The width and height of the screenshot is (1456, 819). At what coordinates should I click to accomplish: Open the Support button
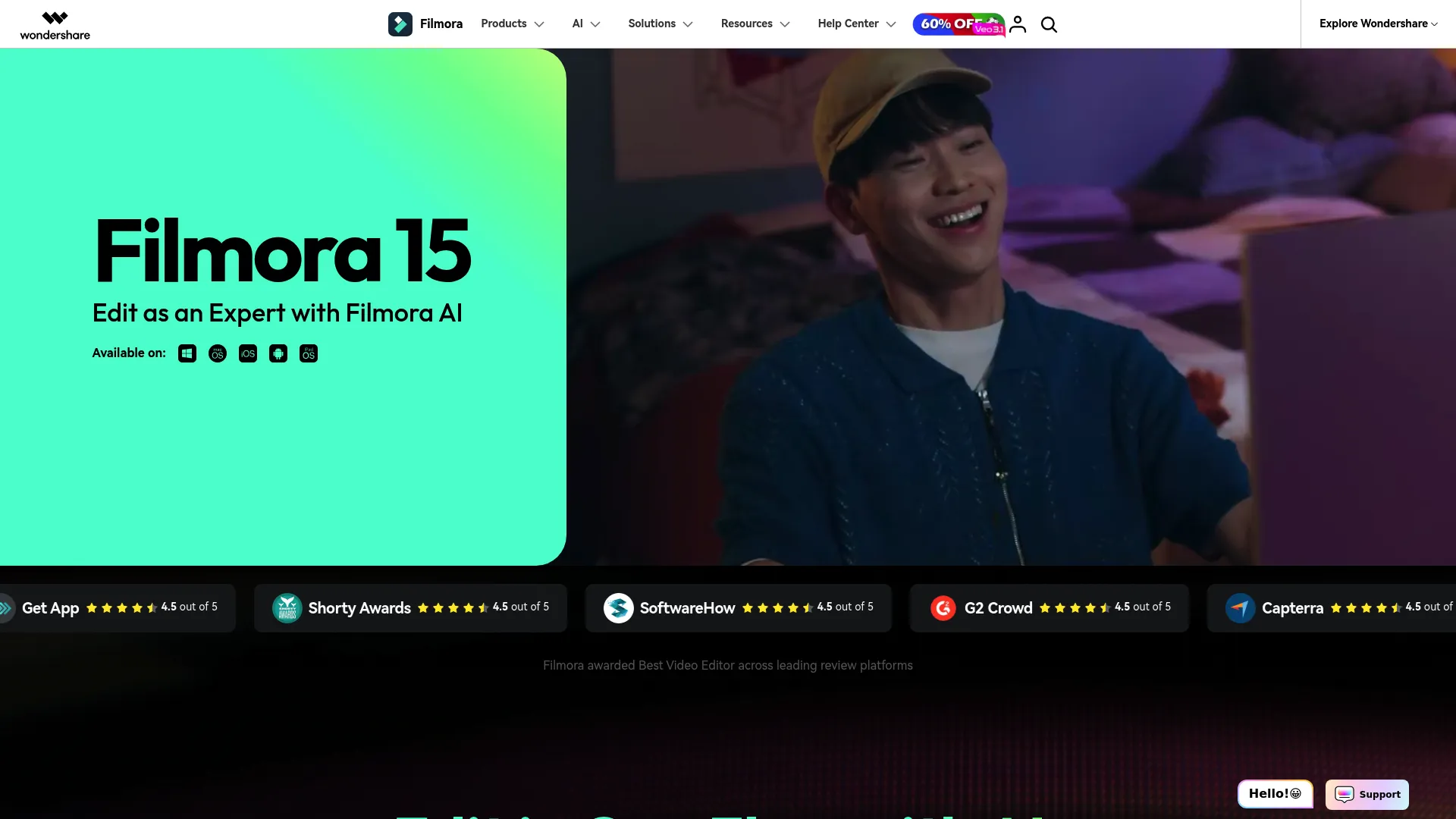click(x=1367, y=794)
